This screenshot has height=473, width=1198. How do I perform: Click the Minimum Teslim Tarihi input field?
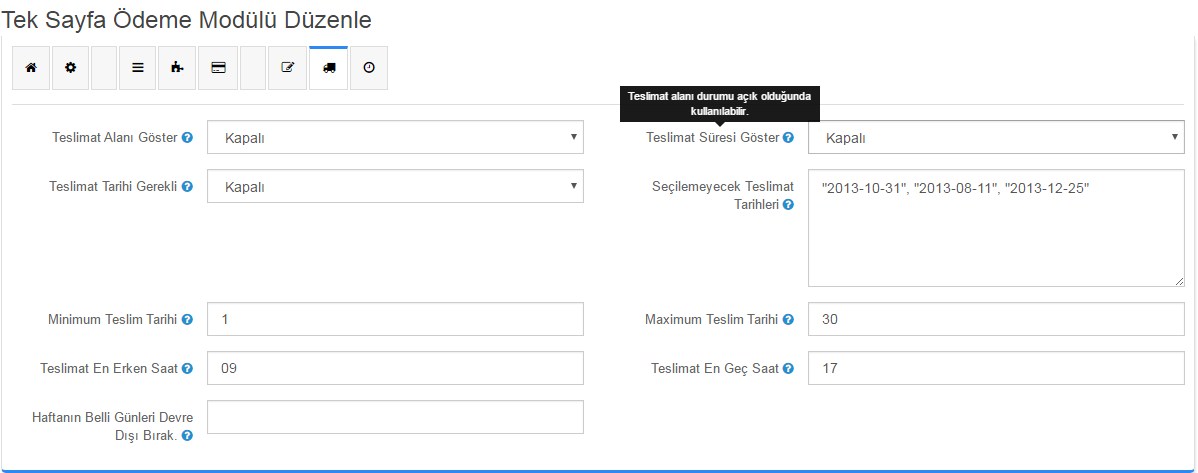click(395, 320)
